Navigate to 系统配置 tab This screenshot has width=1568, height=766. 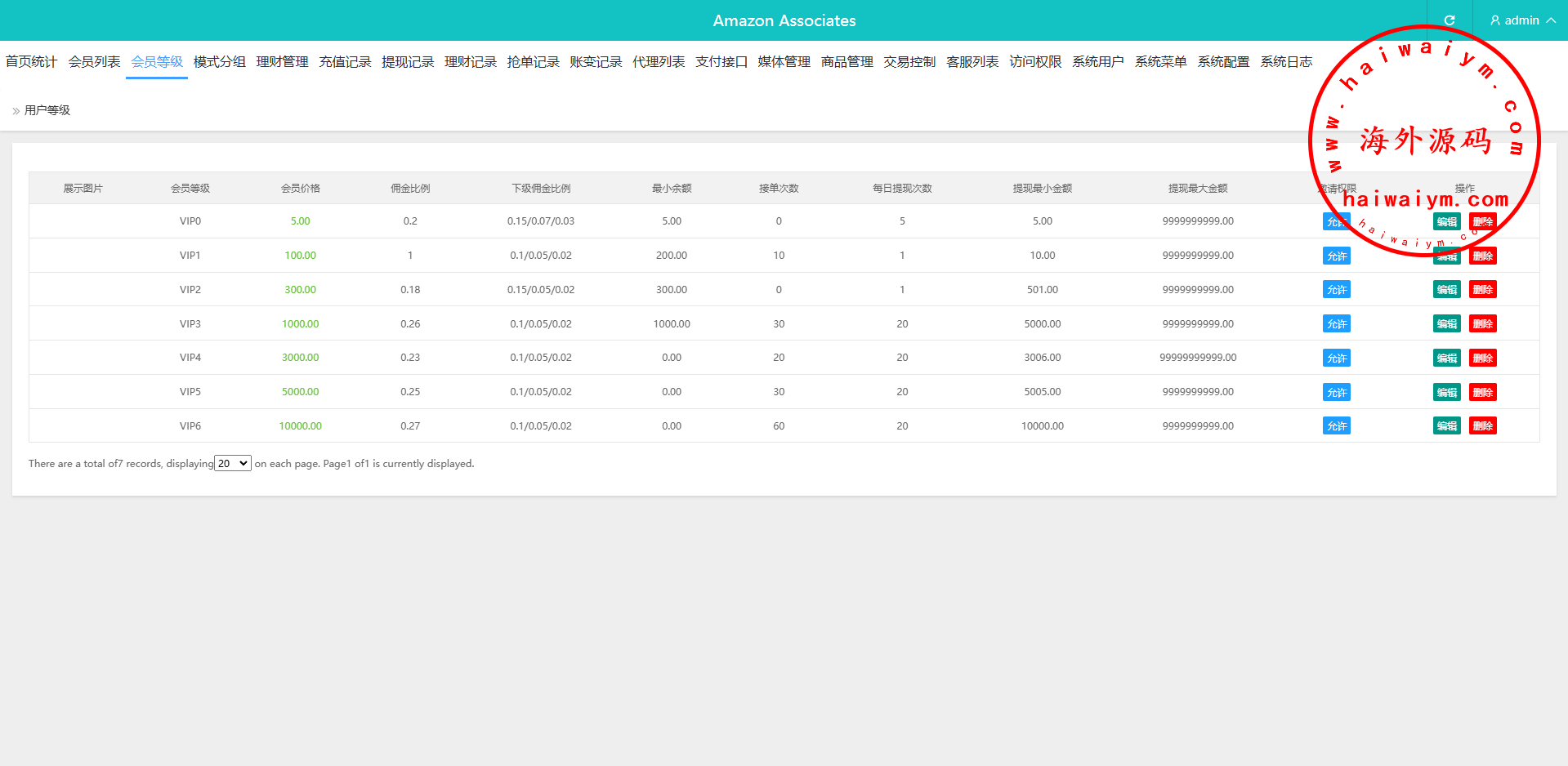1223,62
